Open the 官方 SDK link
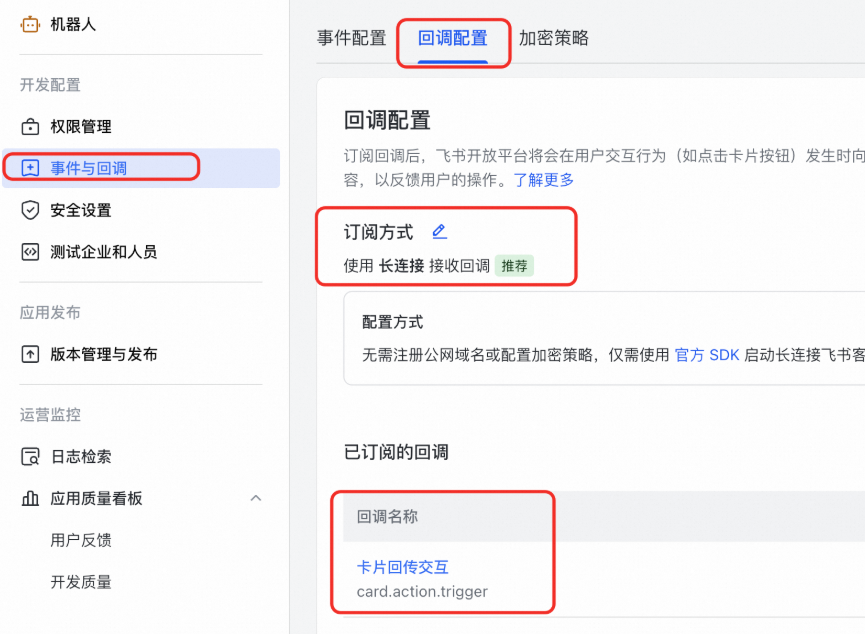865x634 pixels. coord(707,355)
